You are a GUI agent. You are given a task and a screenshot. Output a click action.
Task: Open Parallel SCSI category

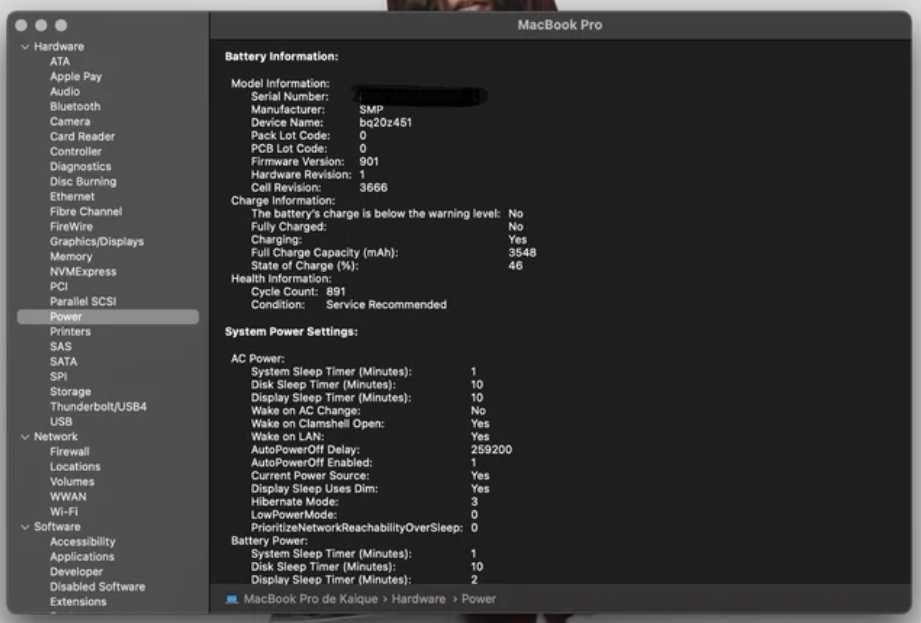click(x=83, y=302)
